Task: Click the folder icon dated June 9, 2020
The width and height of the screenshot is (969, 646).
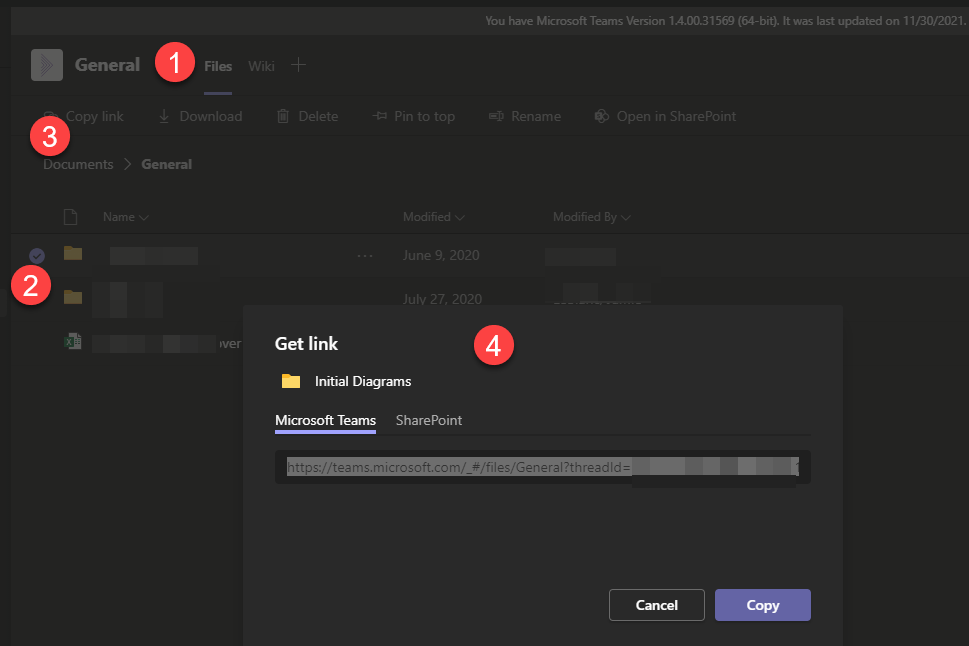Action: [73, 253]
